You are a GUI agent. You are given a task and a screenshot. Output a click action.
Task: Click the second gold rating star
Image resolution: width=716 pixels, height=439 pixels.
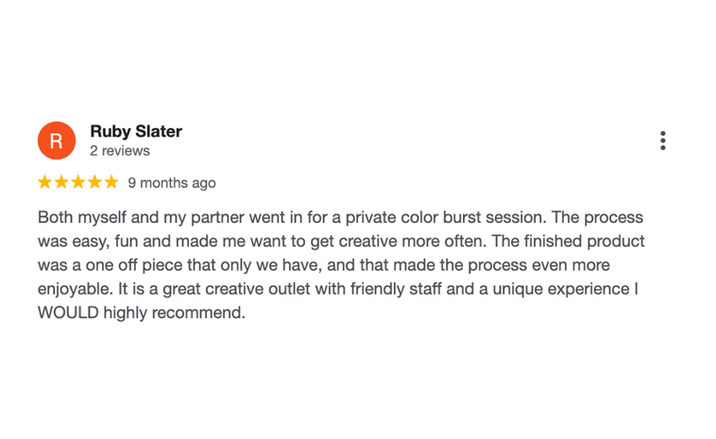pos(61,183)
